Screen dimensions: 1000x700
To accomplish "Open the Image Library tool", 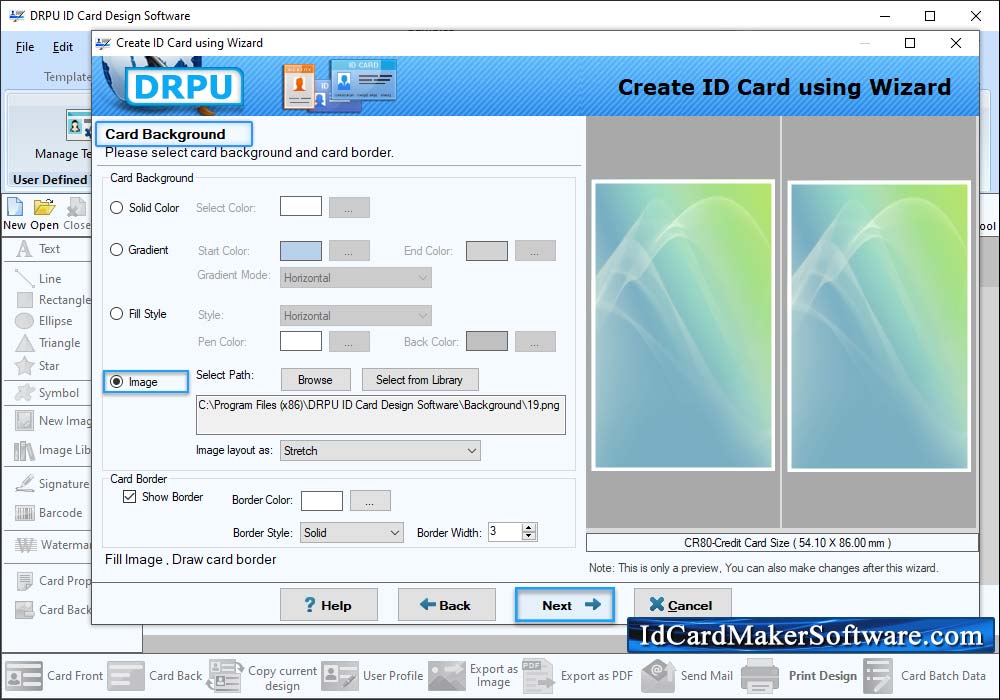I will point(54,450).
